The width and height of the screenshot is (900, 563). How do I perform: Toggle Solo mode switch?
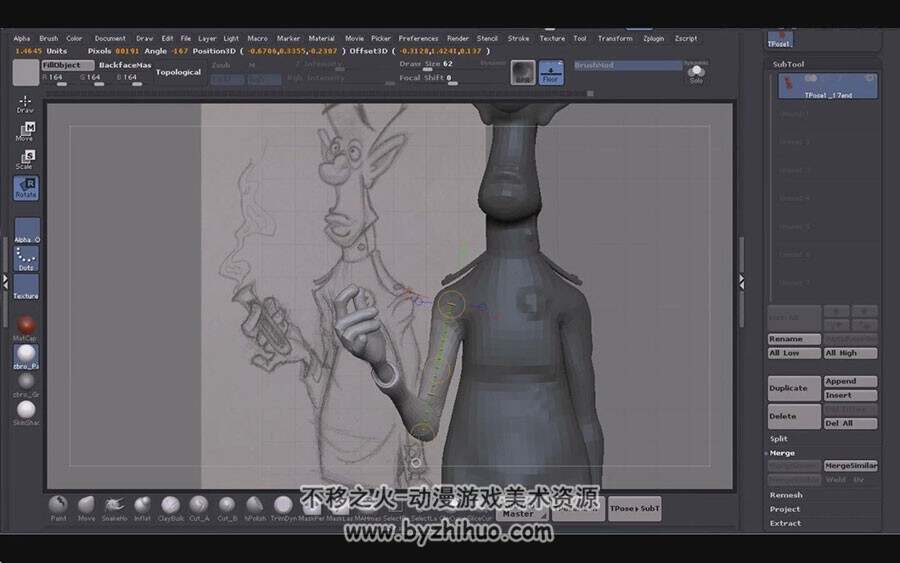tap(696, 72)
